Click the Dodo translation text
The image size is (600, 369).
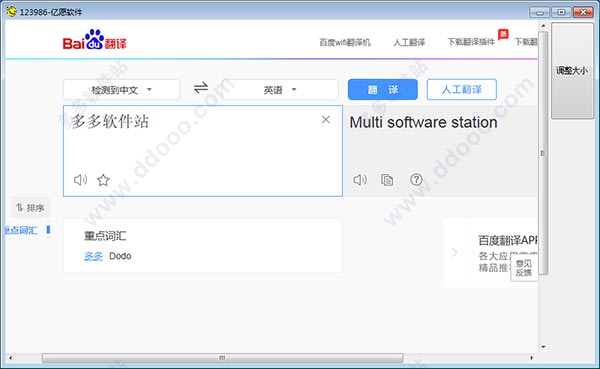pos(120,256)
